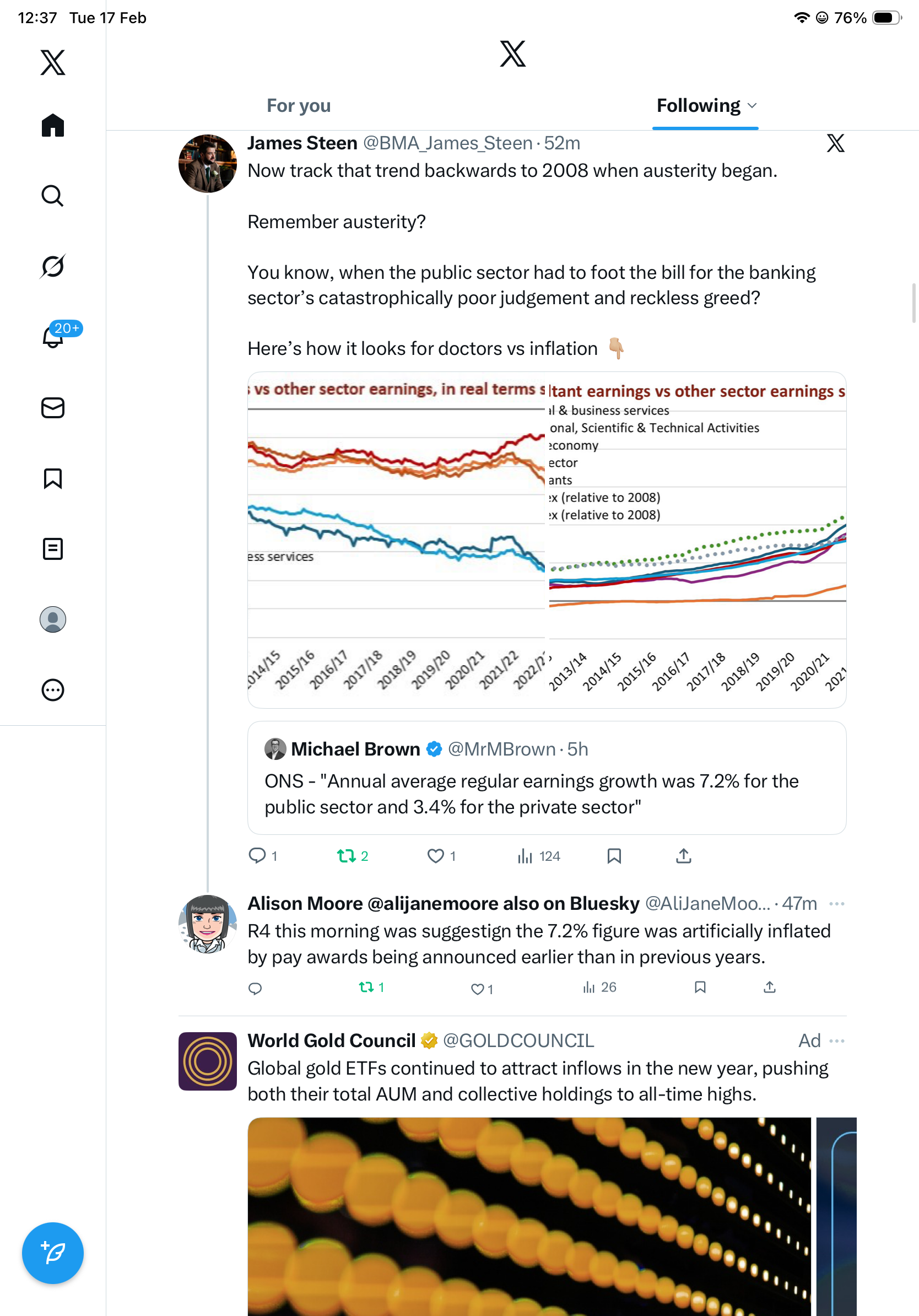Image resolution: width=919 pixels, height=1316 pixels.
Task: Open Messages envelope in sidebar
Action: (x=53, y=407)
